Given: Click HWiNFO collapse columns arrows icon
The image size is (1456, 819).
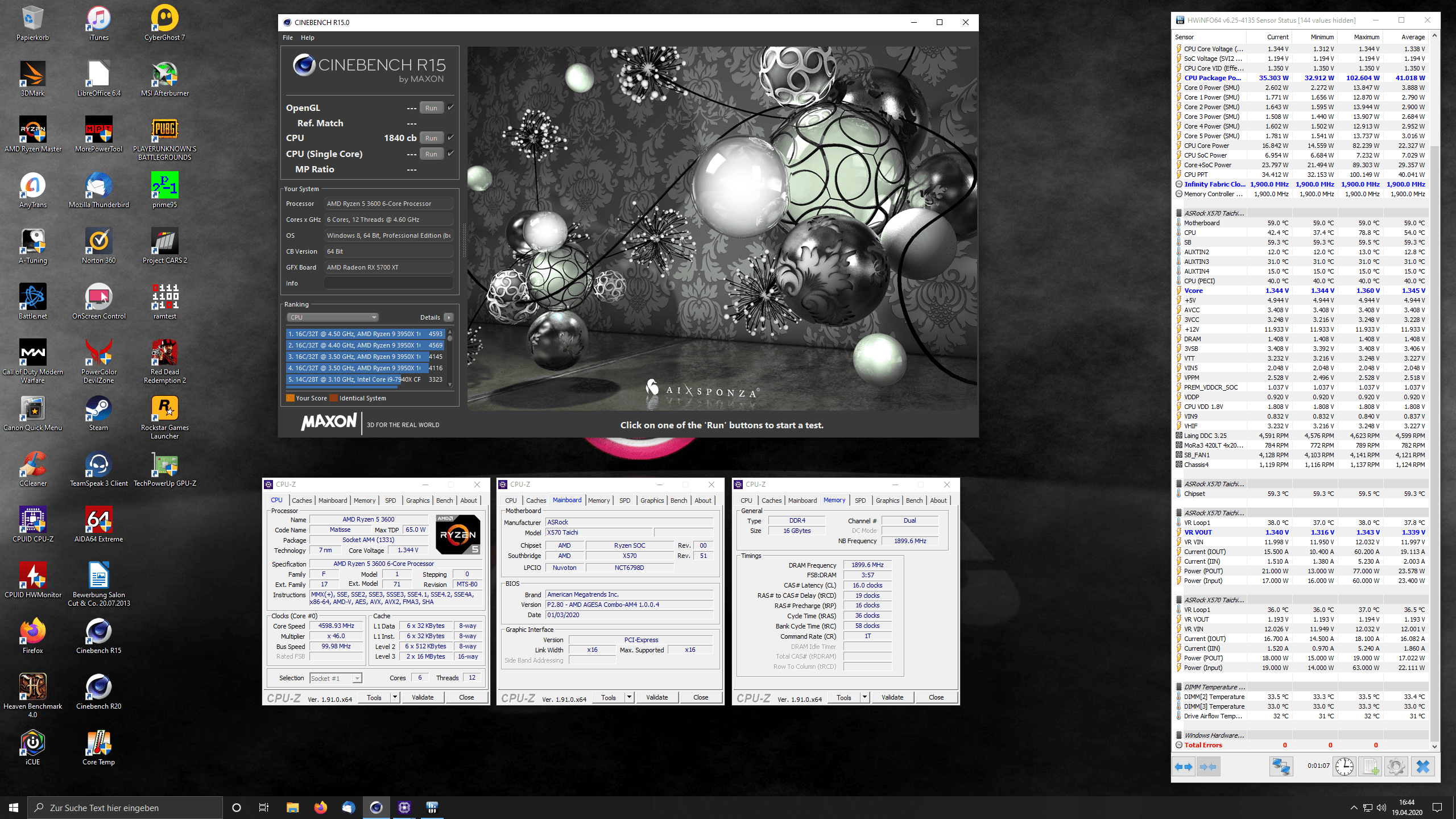Looking at the screenshot, I should (x=1208, y=767).
